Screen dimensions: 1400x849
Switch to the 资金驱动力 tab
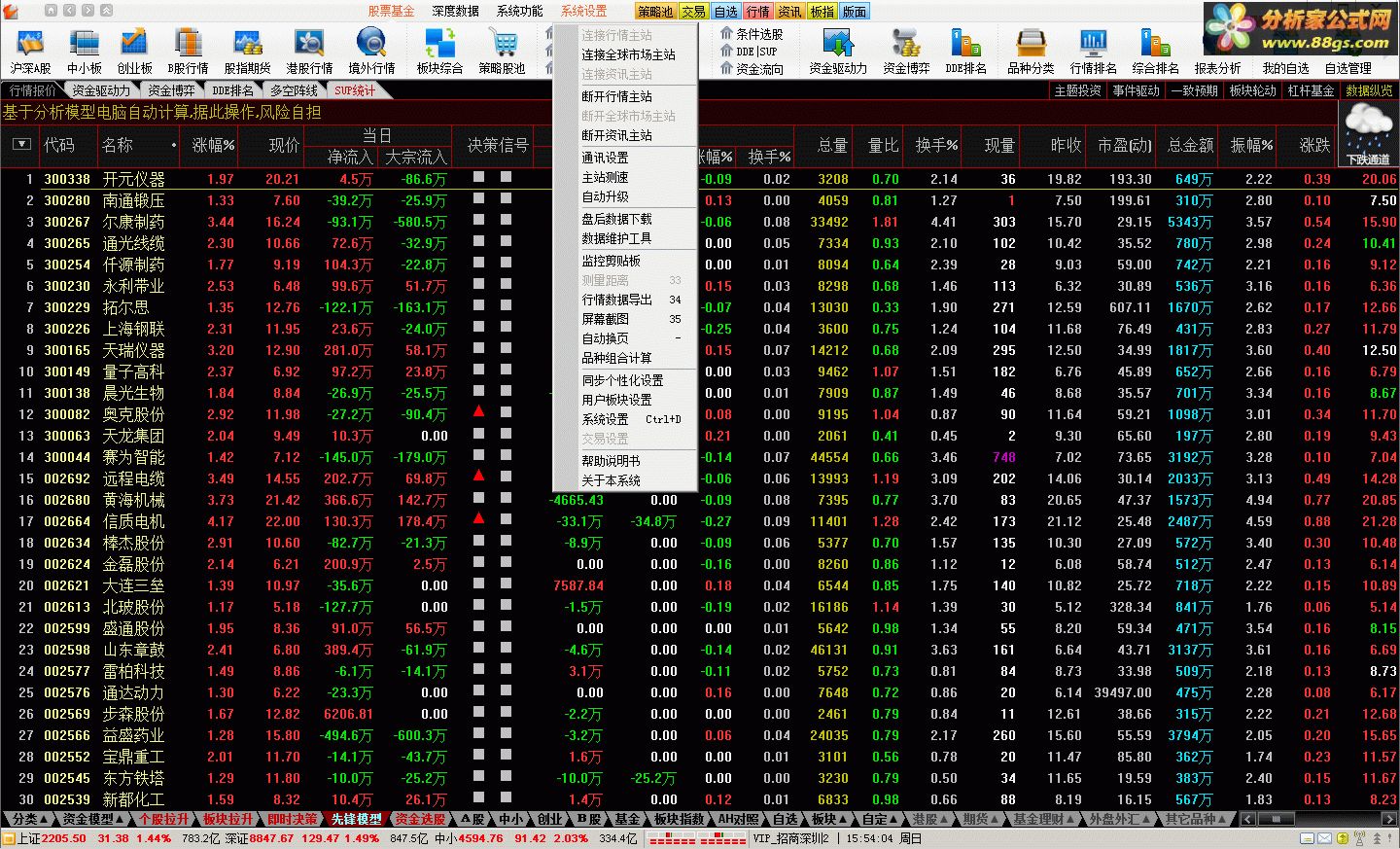[101, 90]
